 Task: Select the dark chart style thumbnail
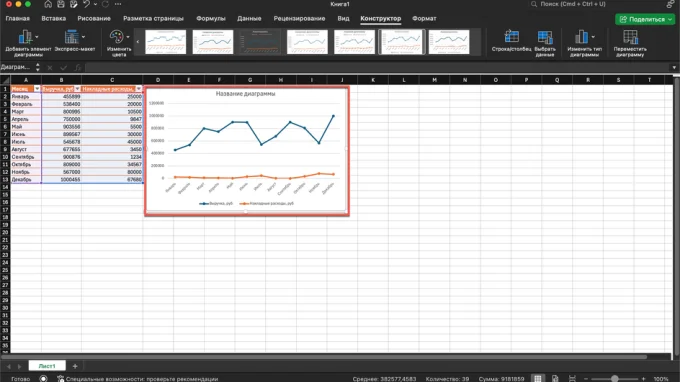(x=260, y=42)
